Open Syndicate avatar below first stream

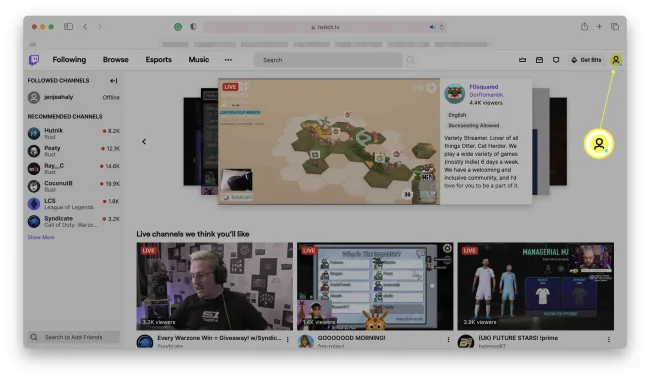click(145, 342)
